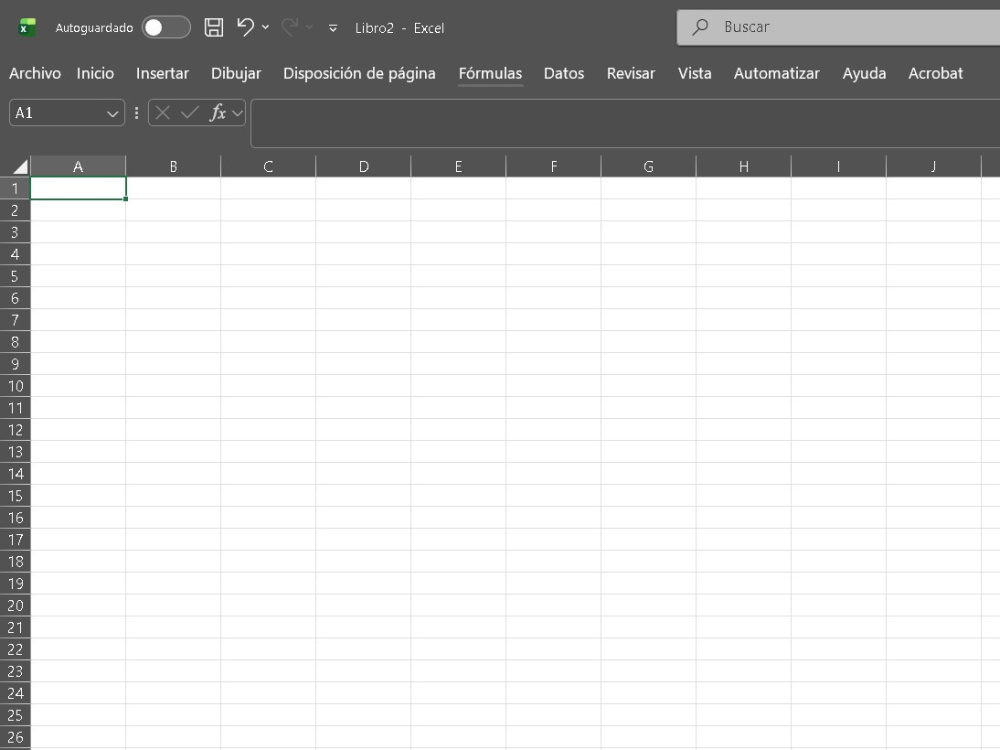Expand the name box dropdown arrow

112,114
